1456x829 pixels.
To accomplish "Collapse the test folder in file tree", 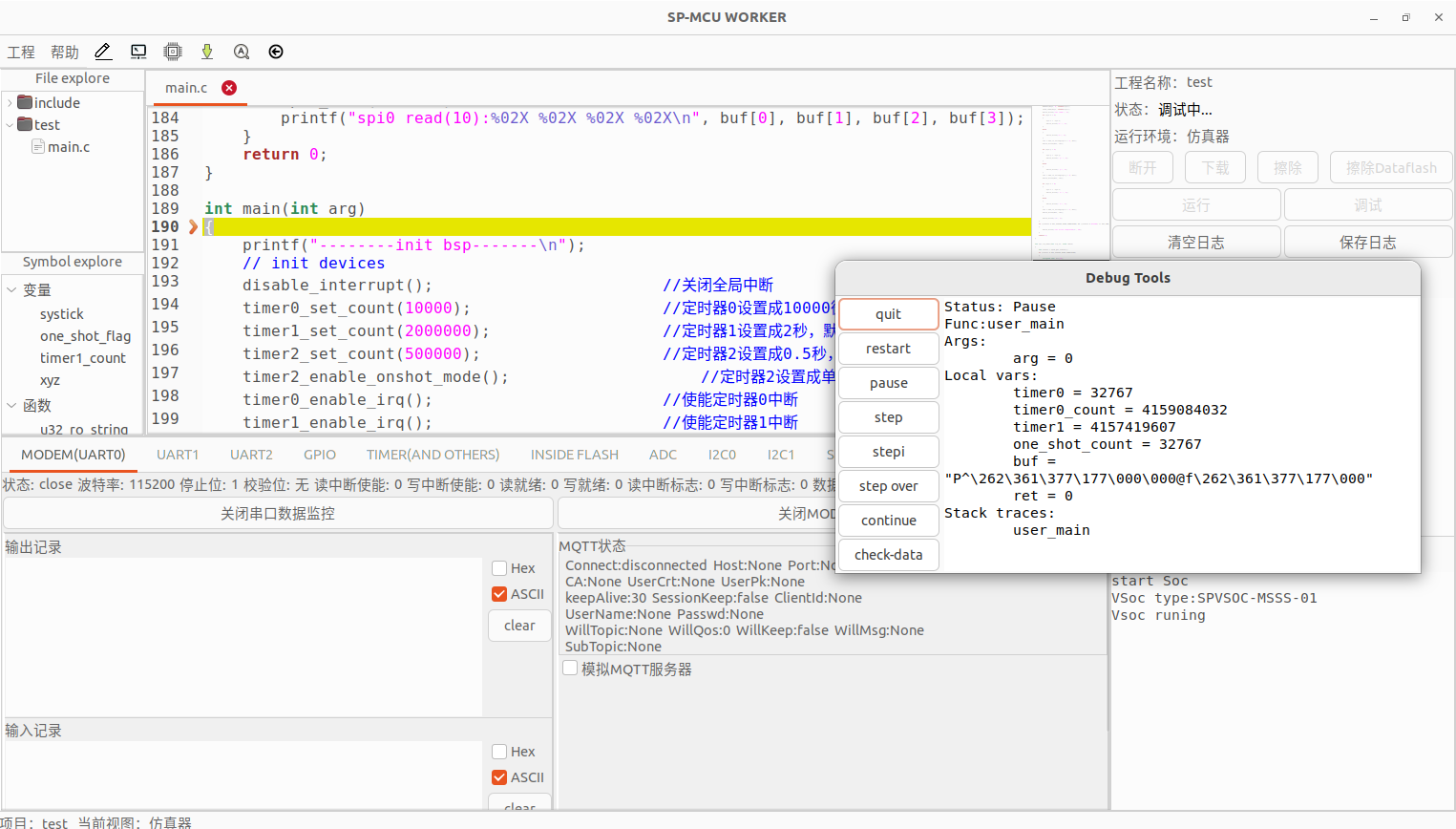I will click(10, 125).
